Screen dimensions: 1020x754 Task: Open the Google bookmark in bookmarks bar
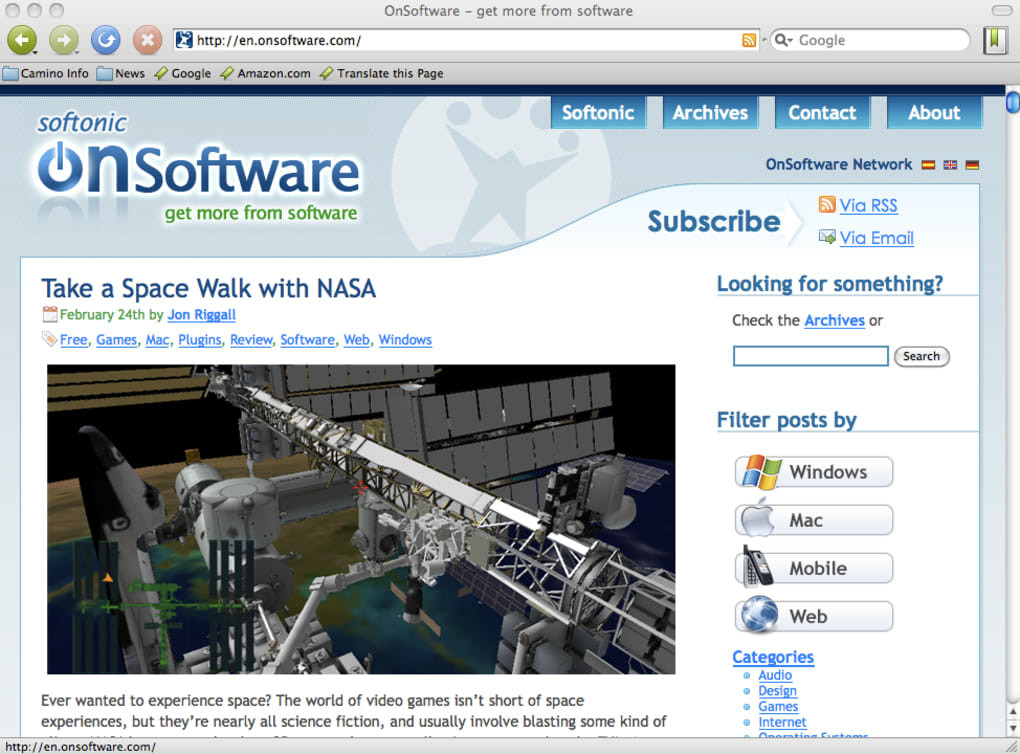tap(183, 74)
